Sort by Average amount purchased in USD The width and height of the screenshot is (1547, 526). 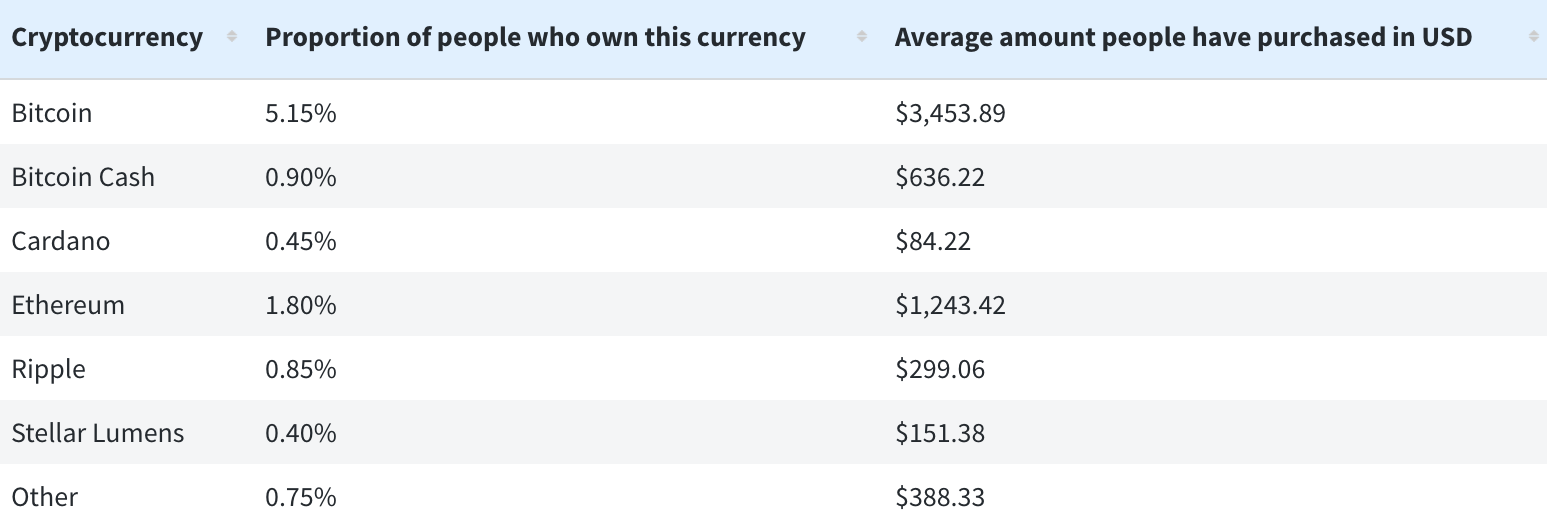1183,38
